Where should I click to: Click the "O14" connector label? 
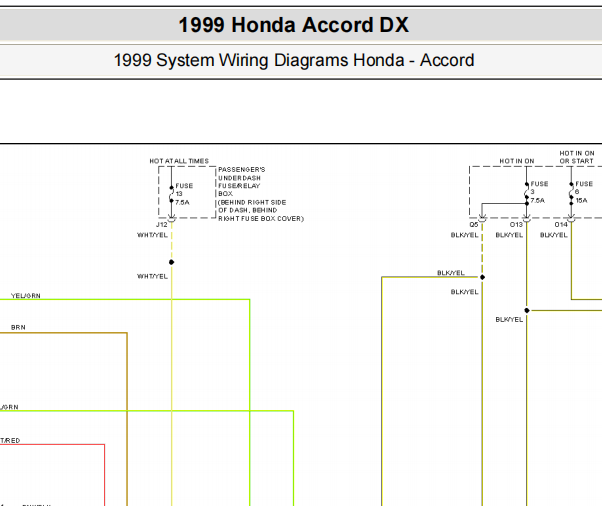561,225
